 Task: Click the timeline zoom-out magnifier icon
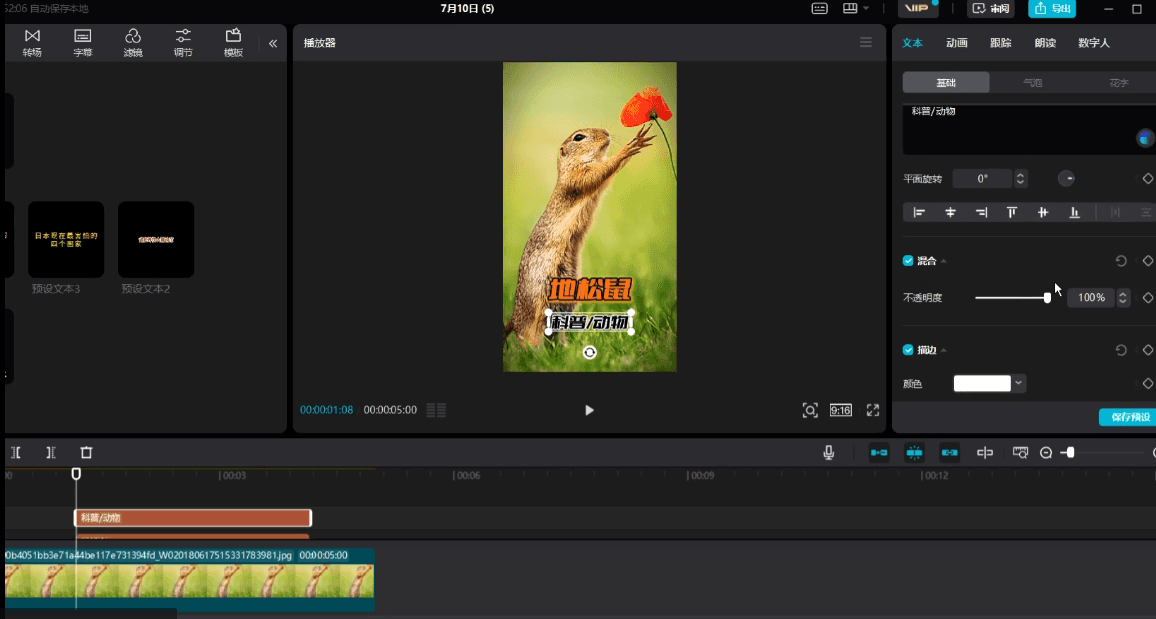point(1045,452)
